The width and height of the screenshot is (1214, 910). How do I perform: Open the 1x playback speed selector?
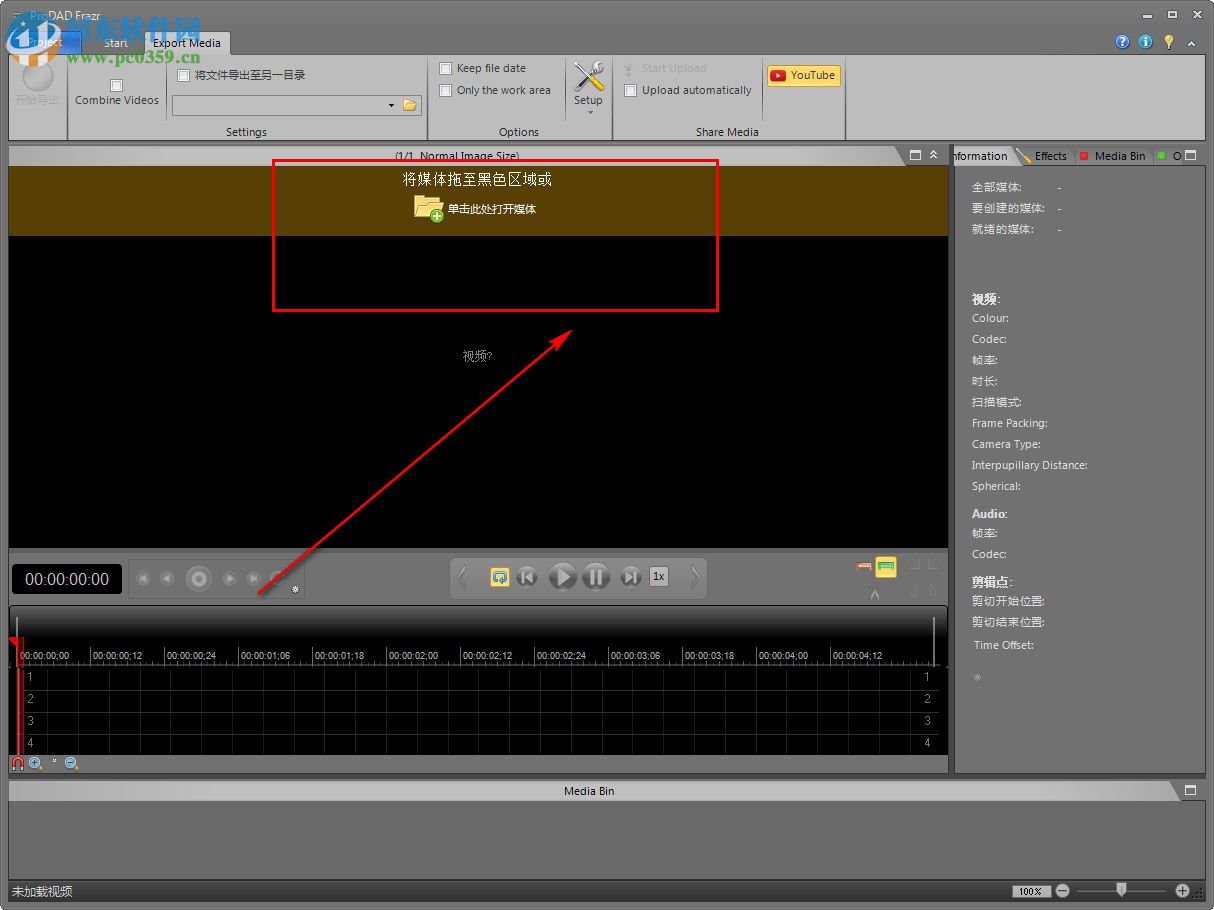click(x=658, y=577)
